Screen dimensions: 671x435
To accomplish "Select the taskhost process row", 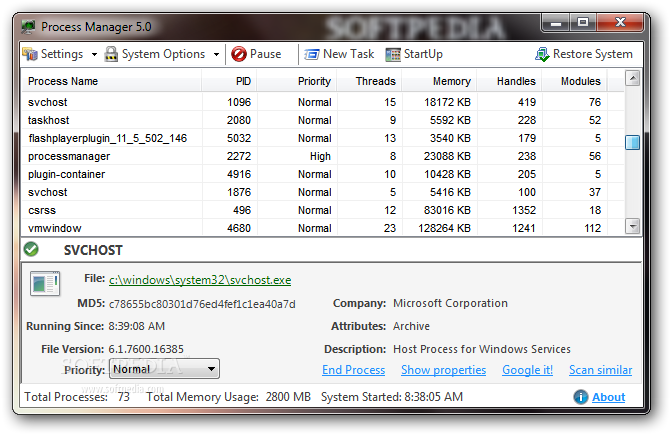I will pyautogui.click(x=323, y=120).
